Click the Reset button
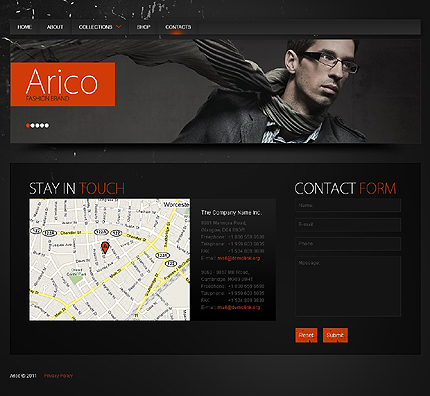This screenshot has height=396, width=430. point(306,335)
